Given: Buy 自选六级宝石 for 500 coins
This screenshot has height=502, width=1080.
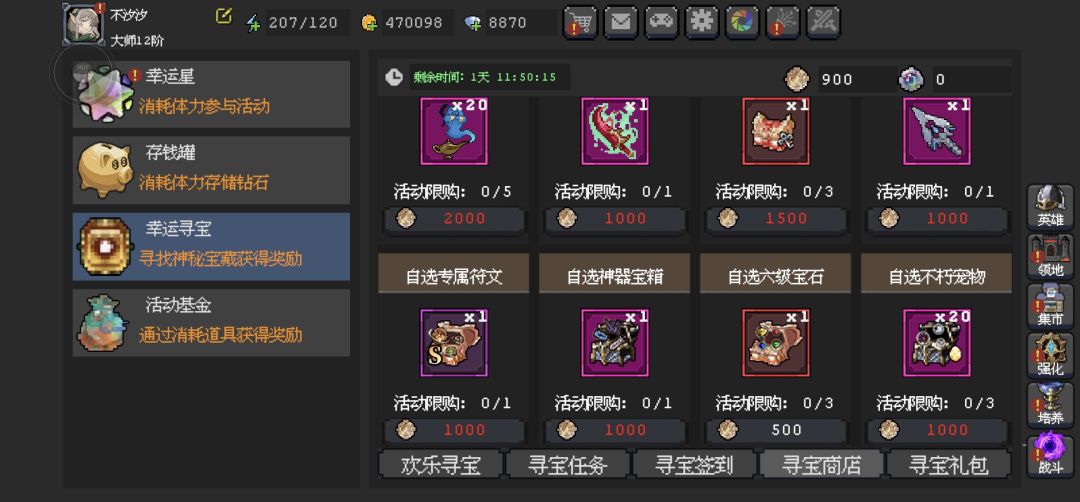Looking at the screenshot, I should [776, 430].
